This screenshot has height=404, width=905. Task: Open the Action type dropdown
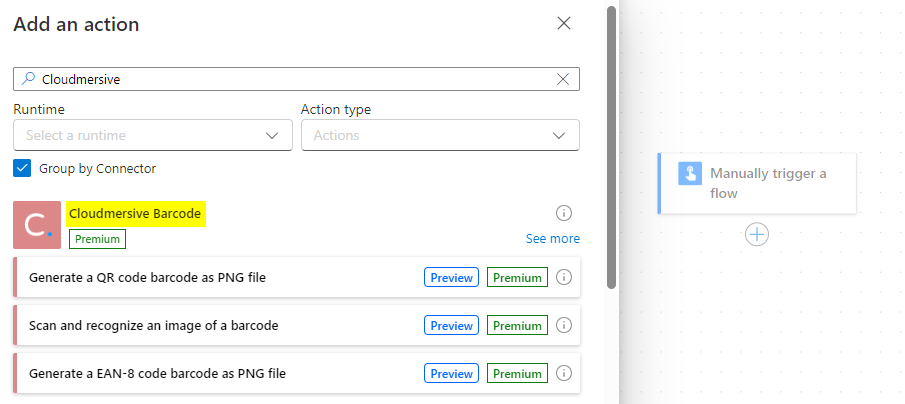point(440,135)
